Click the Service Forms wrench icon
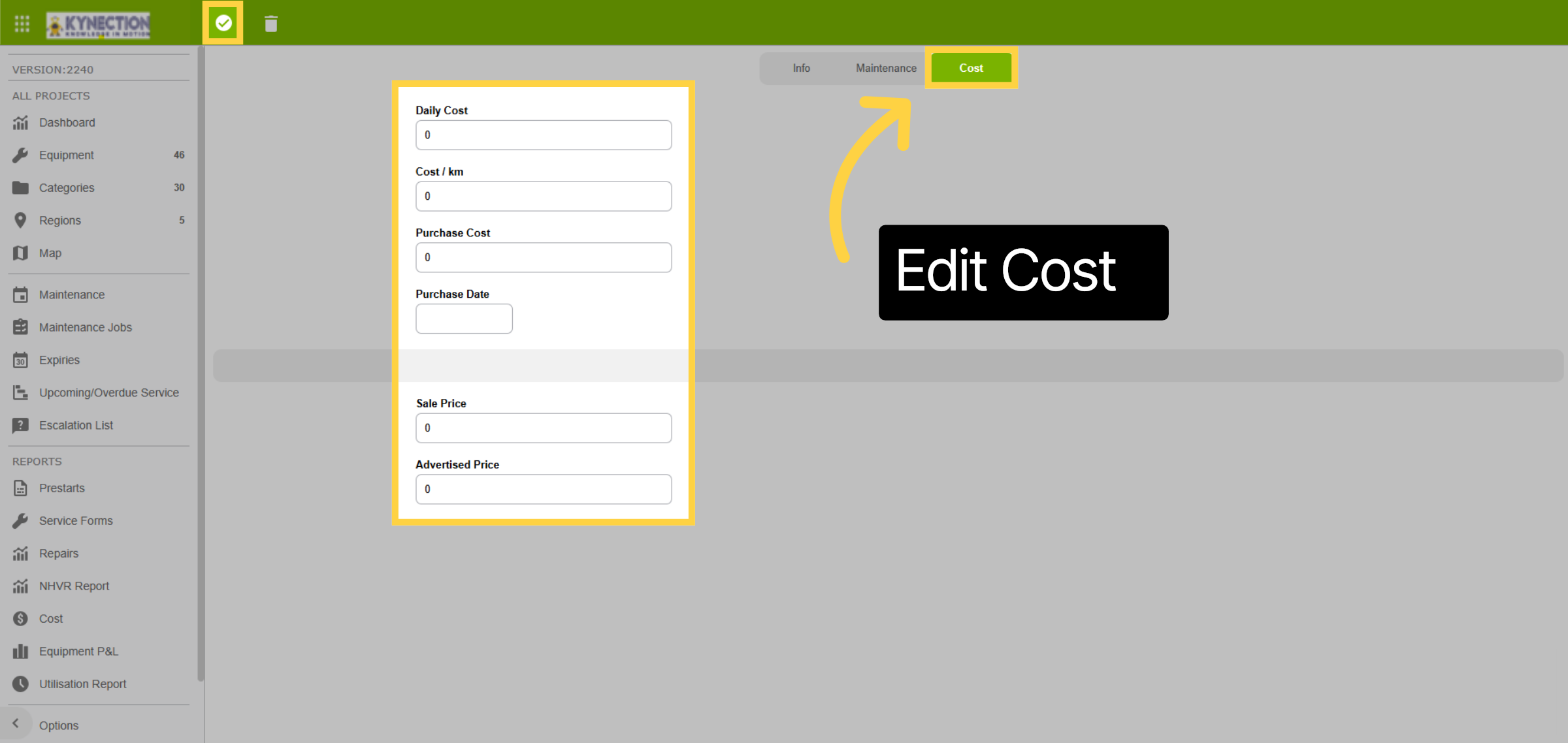 (x=21, y=521)
